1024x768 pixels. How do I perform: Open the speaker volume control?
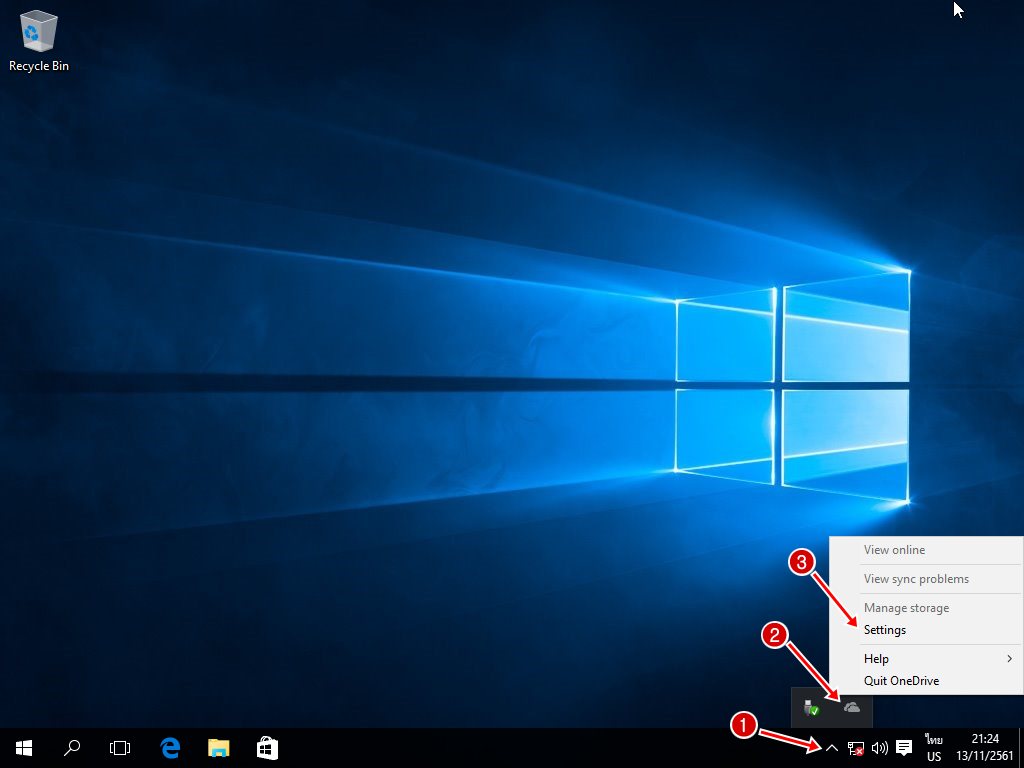(879, 748)
